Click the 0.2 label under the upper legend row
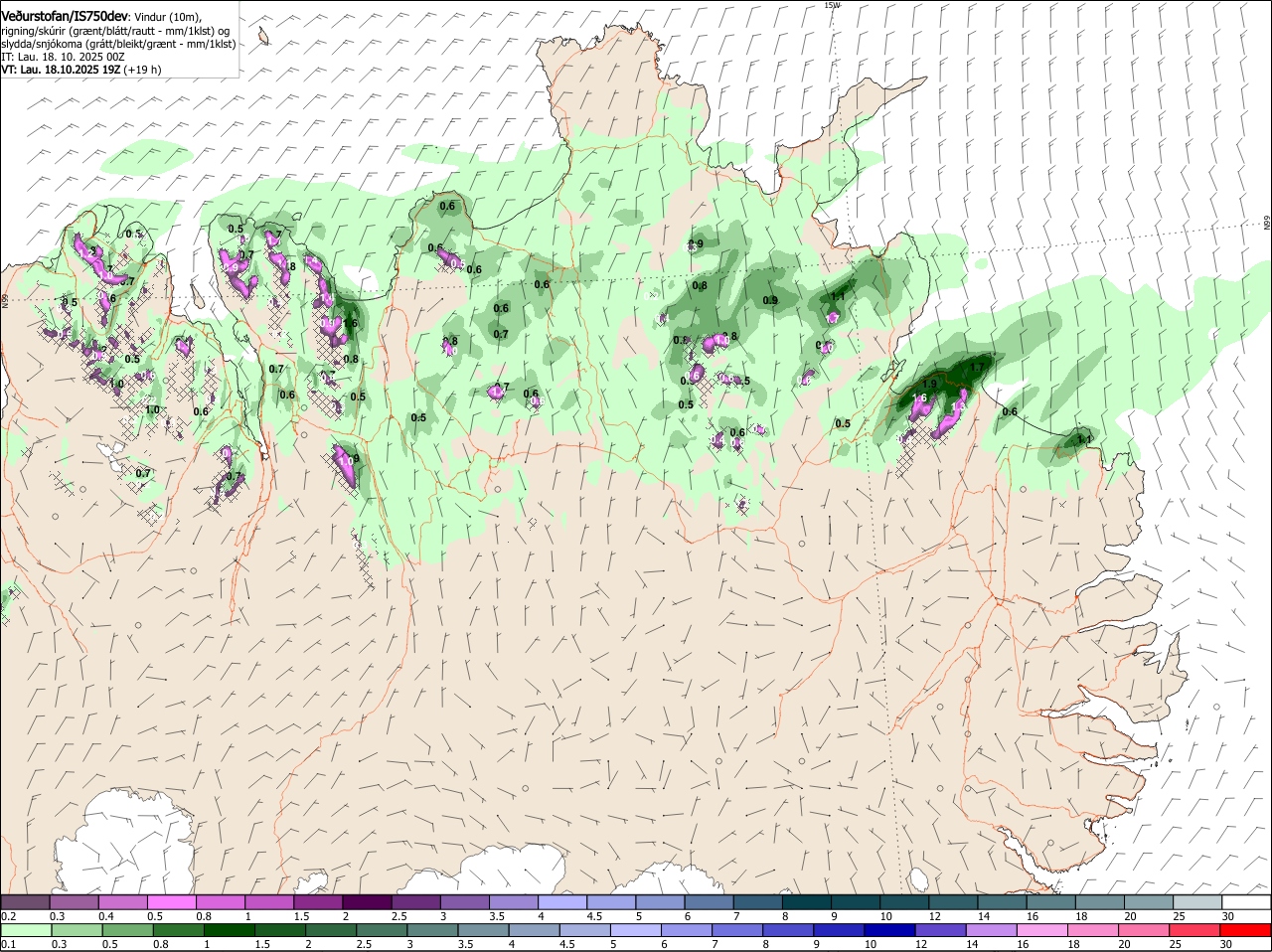 pyautogui.click(x=8, y=916)
